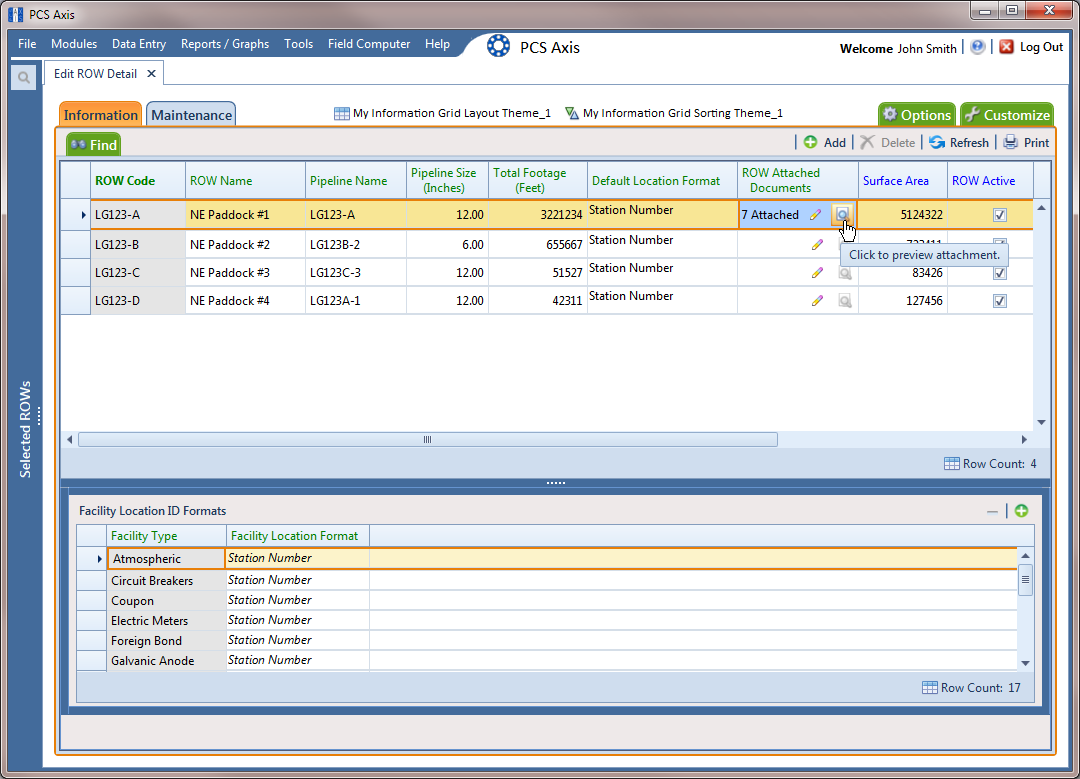Click the search magnifier in the left sidebar
Viewport: 1080px width, 779px height.
(x=23, y=77)
